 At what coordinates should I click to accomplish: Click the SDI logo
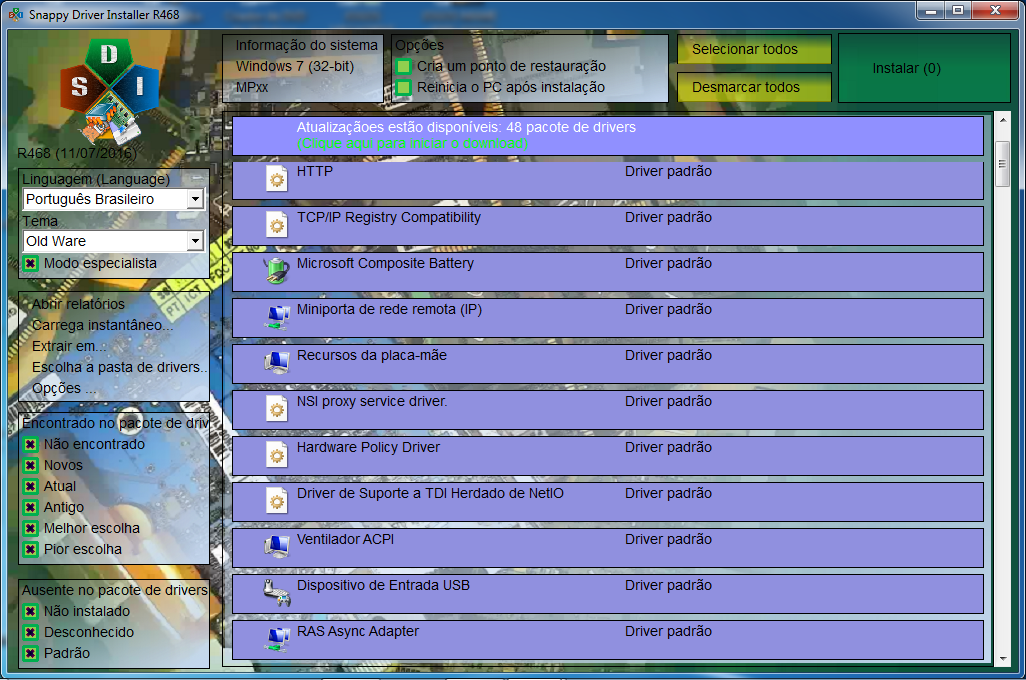[x=109, y=90]
